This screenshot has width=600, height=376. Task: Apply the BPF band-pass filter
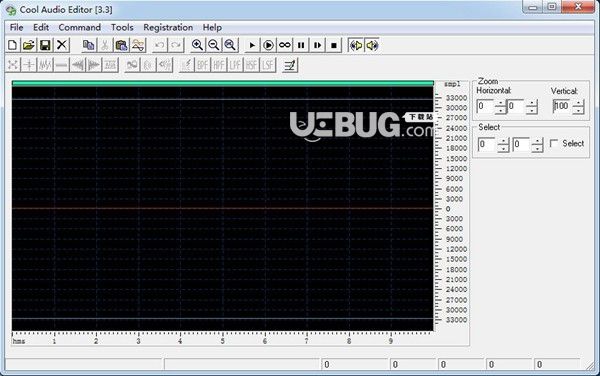(x=203, y=65)
